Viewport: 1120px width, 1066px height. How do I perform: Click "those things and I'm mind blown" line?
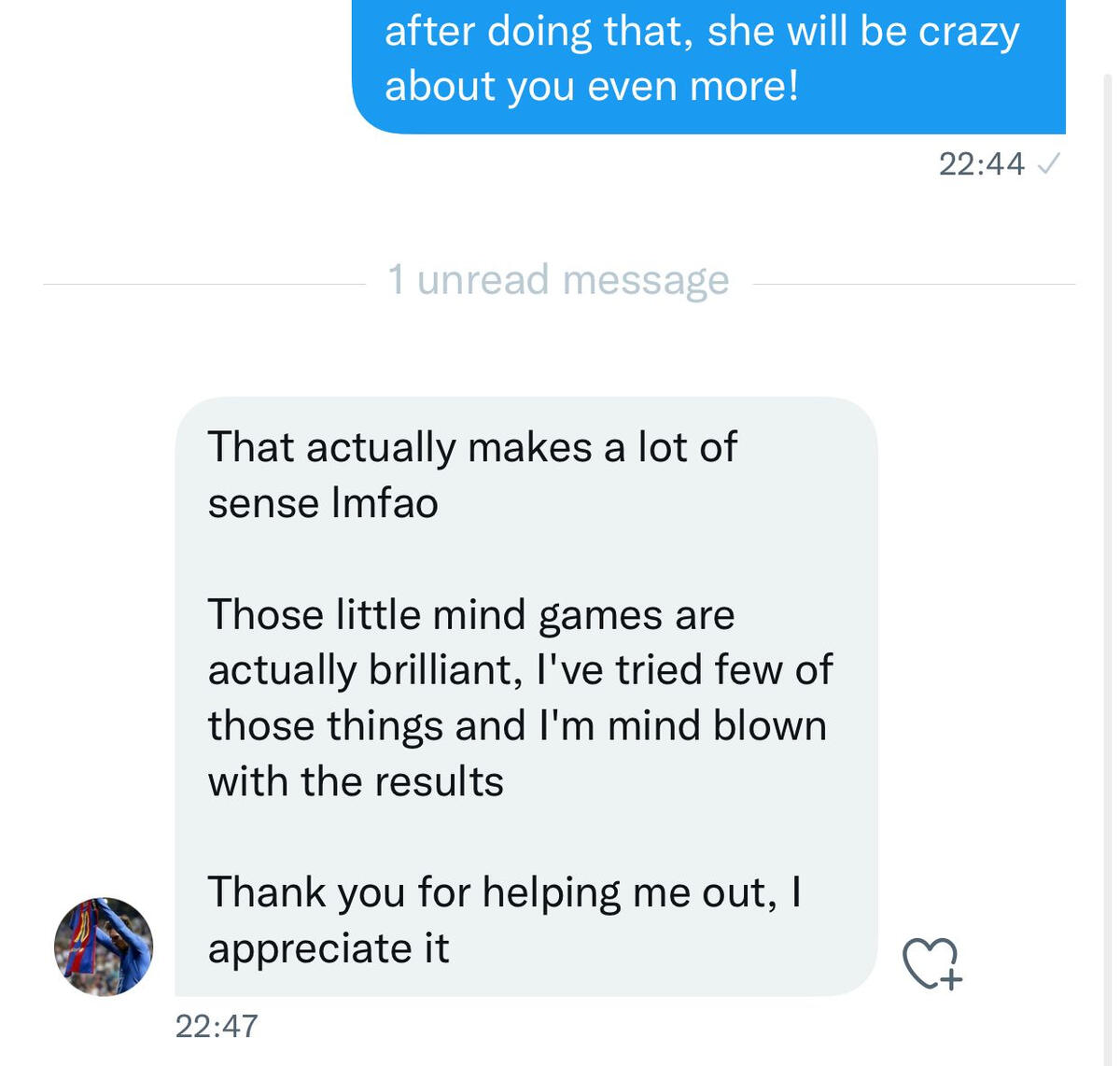point(517,726)
